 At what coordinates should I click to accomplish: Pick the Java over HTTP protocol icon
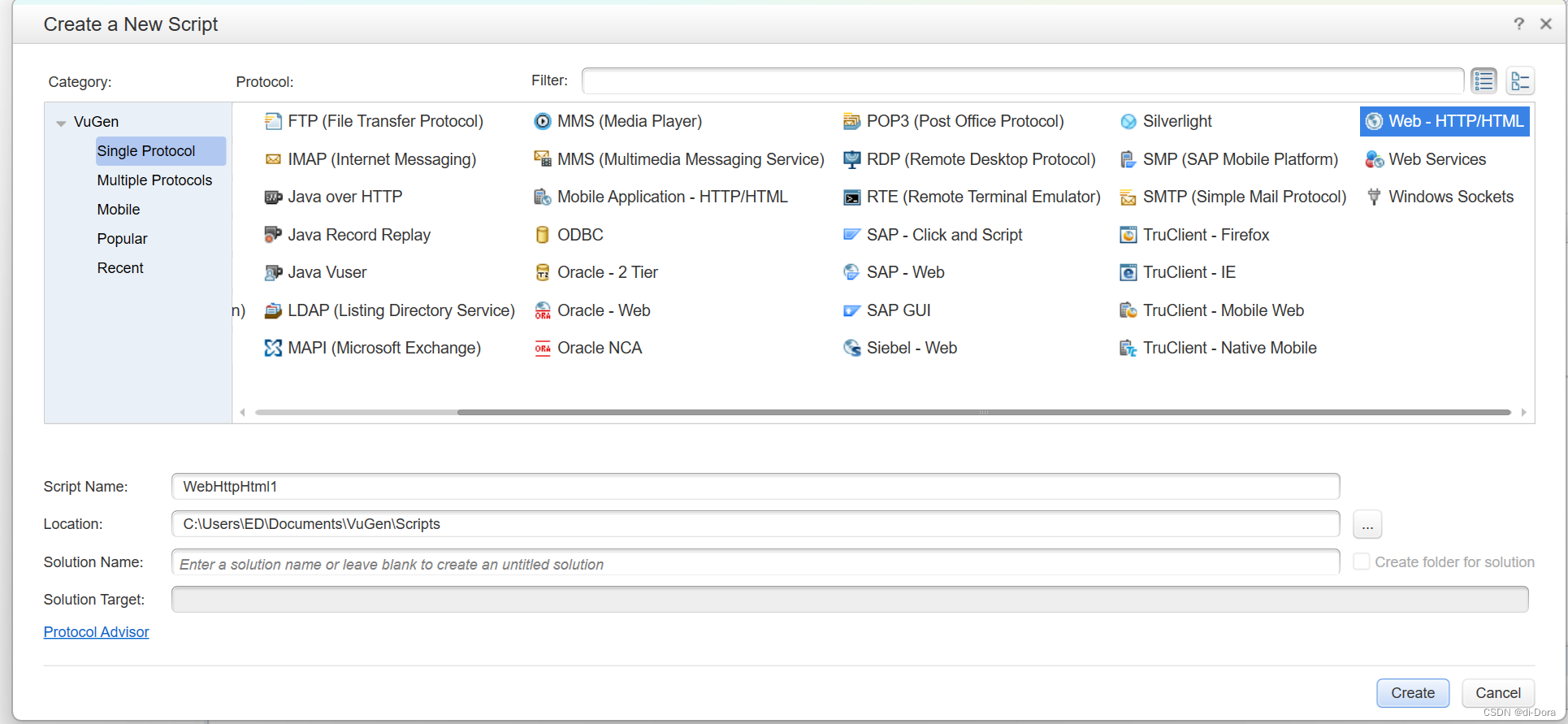(273, 197)
